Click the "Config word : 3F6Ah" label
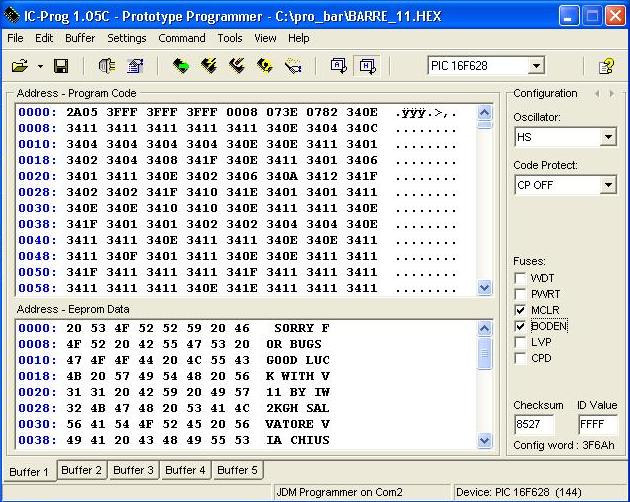 (x=564, y=445)
